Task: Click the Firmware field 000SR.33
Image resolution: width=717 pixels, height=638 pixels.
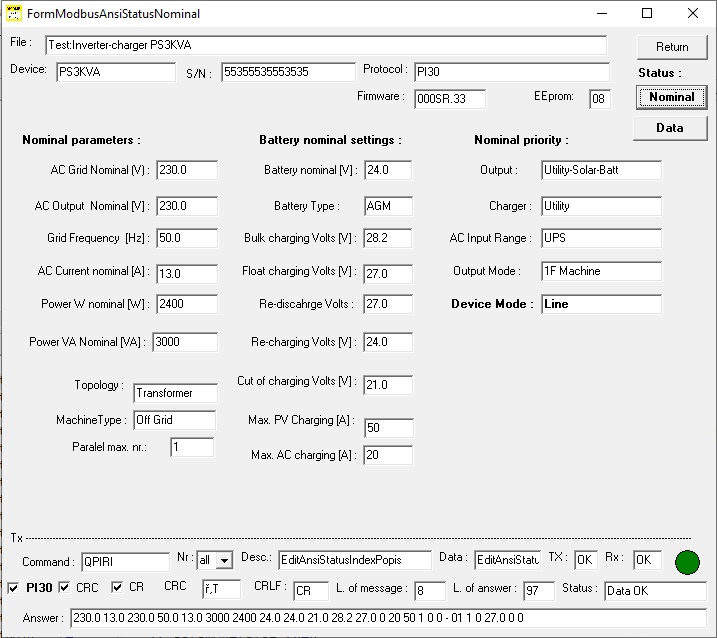Action: (449, 98)
